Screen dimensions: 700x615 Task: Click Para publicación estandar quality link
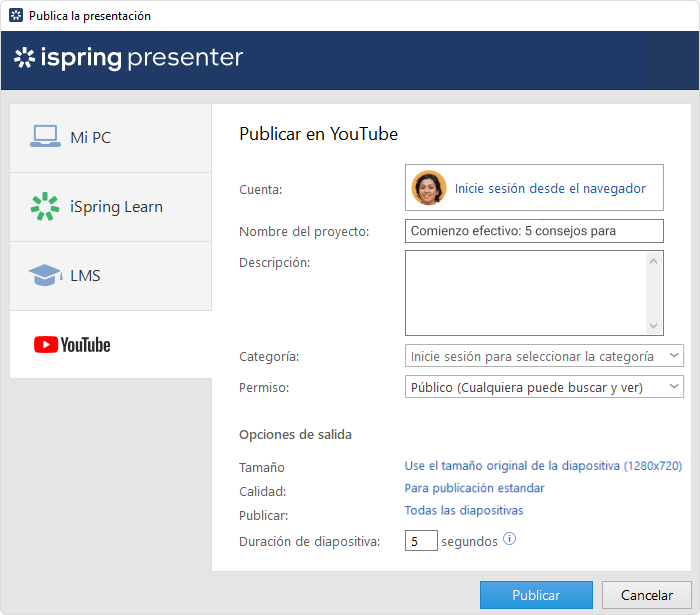coord(474,488)
